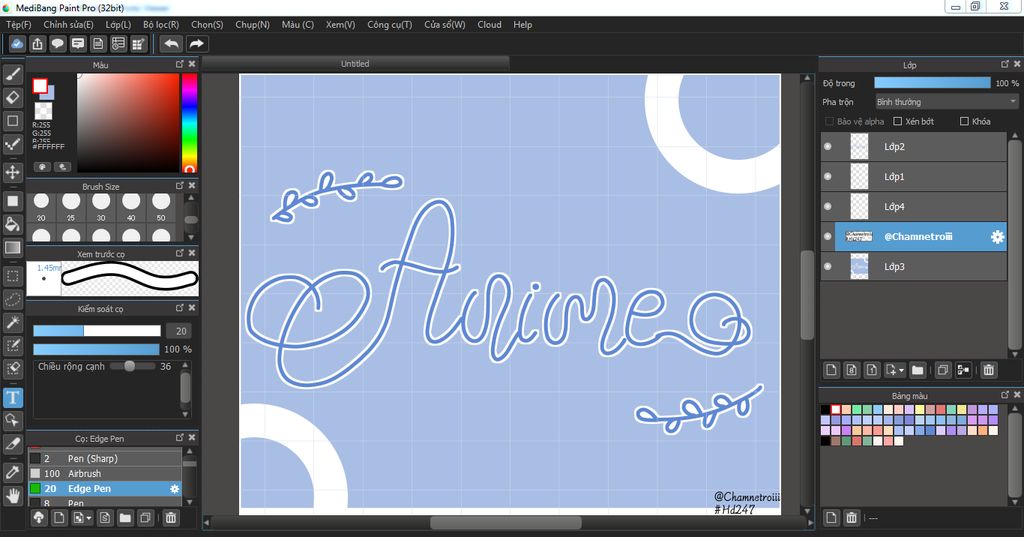Expand add-layer dropdown arrow in Lớp panel
Viewport: 1024px width, 537px height.
pos(902,370)
